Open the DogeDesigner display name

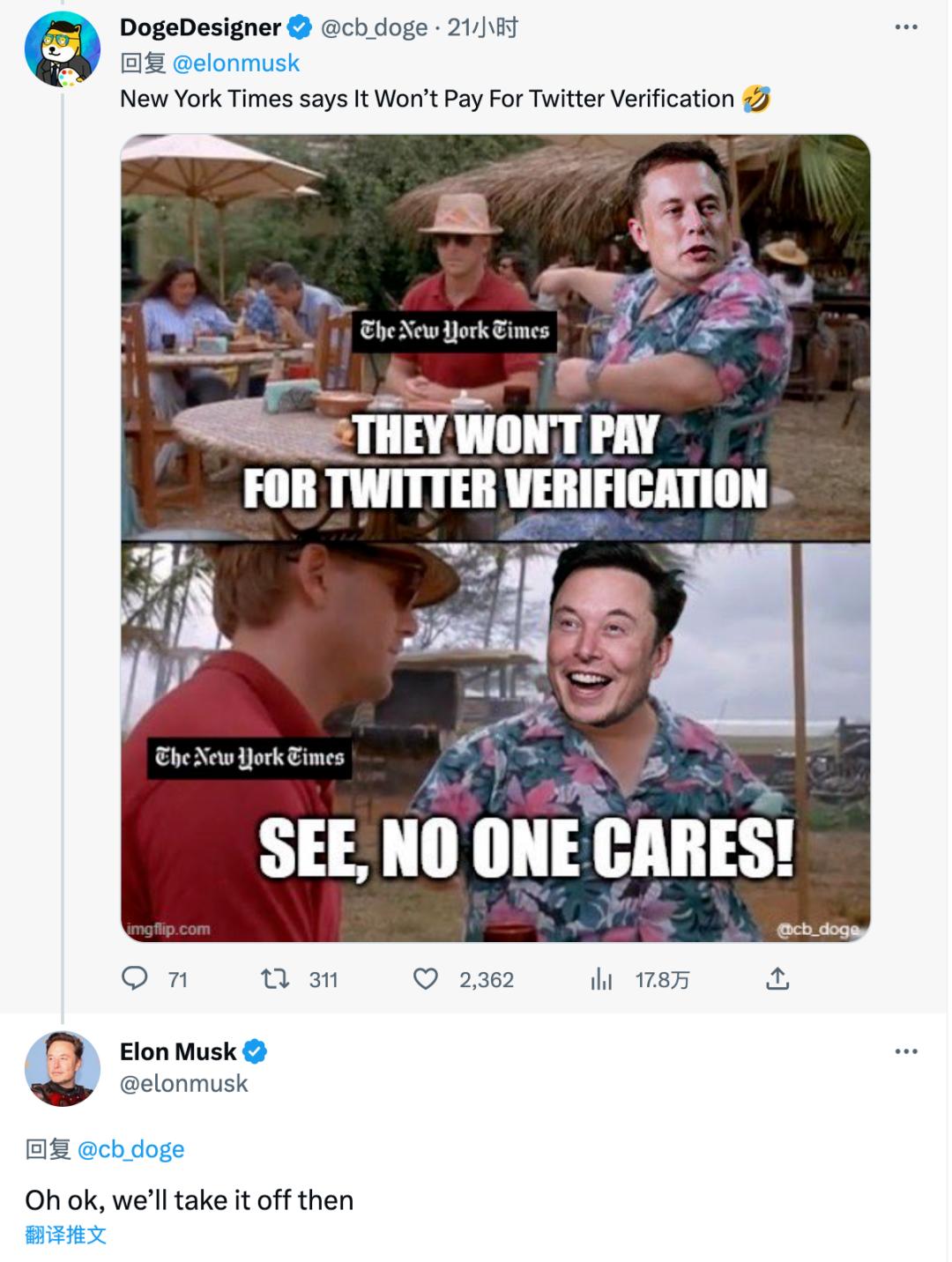(x=200, y=28)
